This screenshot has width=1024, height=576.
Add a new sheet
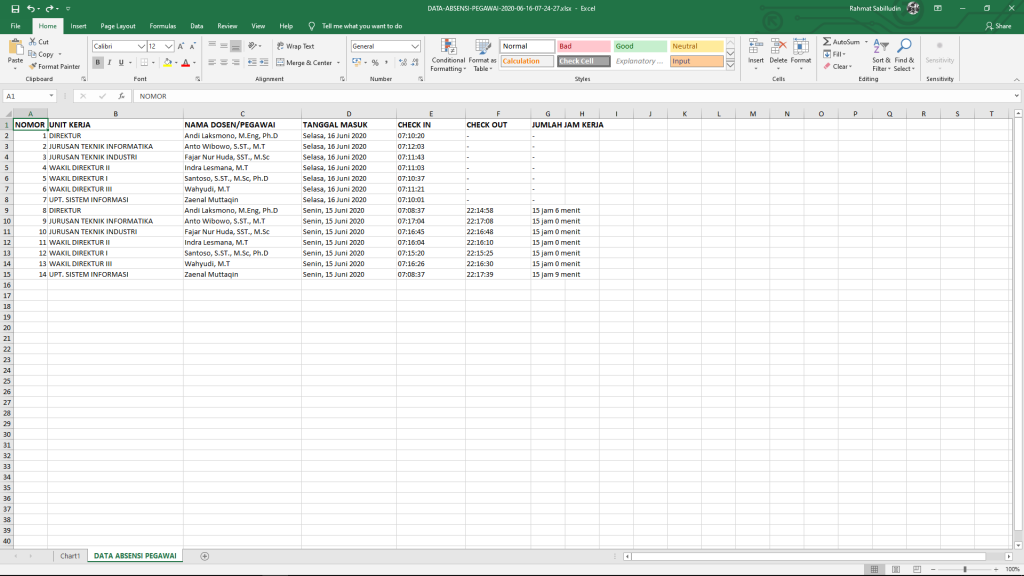(204, 556)
